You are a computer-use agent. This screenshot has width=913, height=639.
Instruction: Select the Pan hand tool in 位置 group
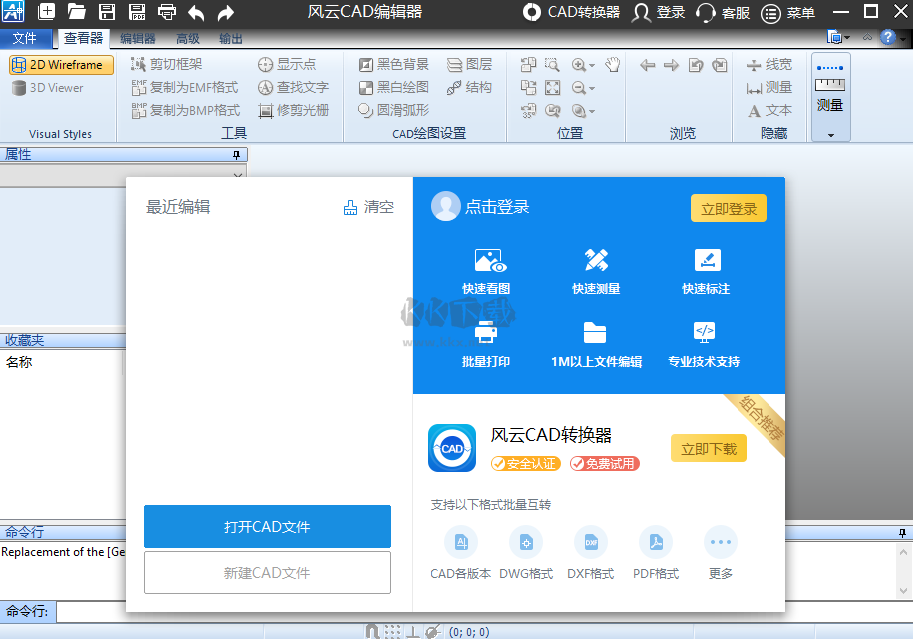tap(611, 66)
